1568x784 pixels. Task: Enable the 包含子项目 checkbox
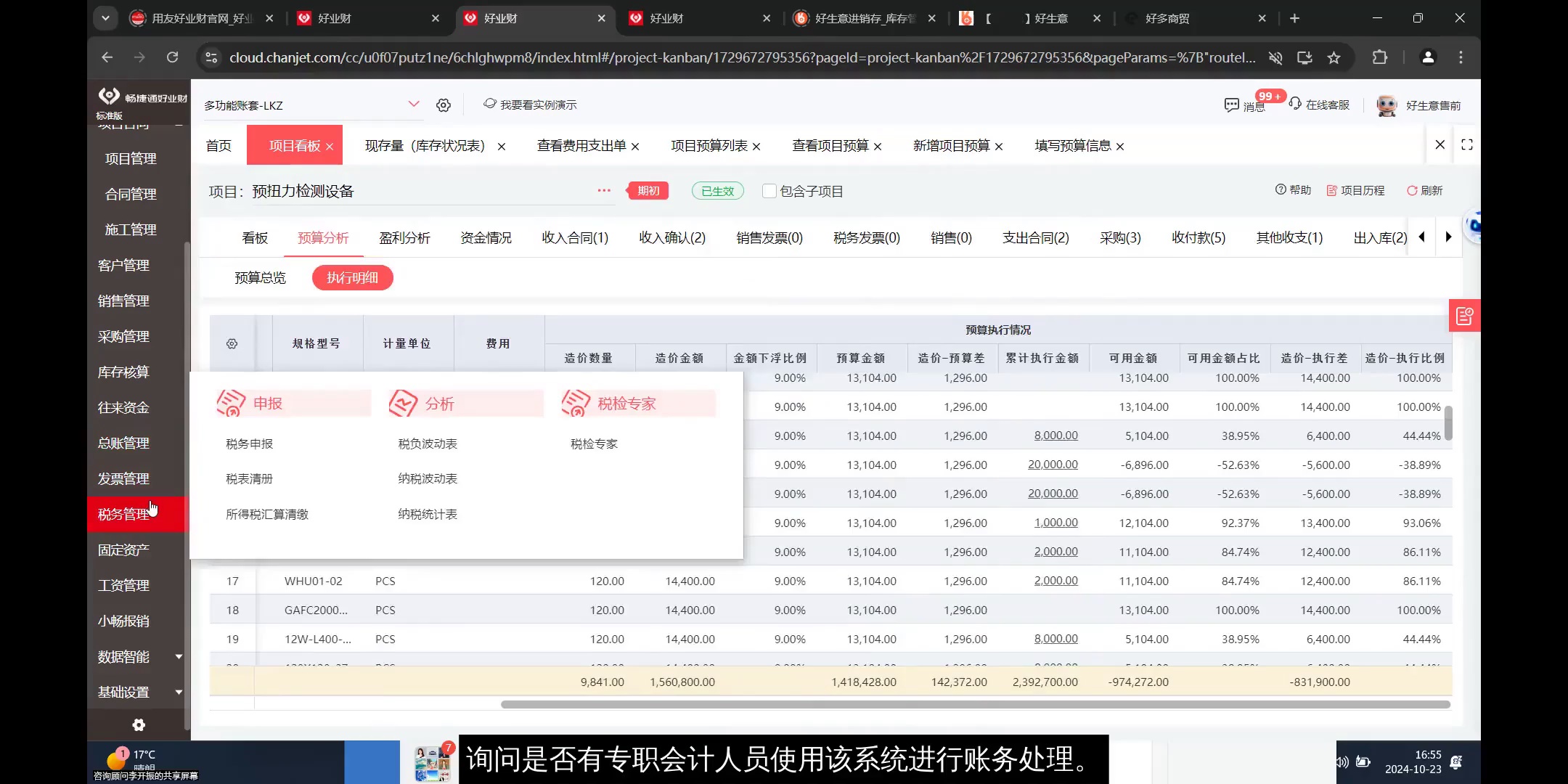769,191
